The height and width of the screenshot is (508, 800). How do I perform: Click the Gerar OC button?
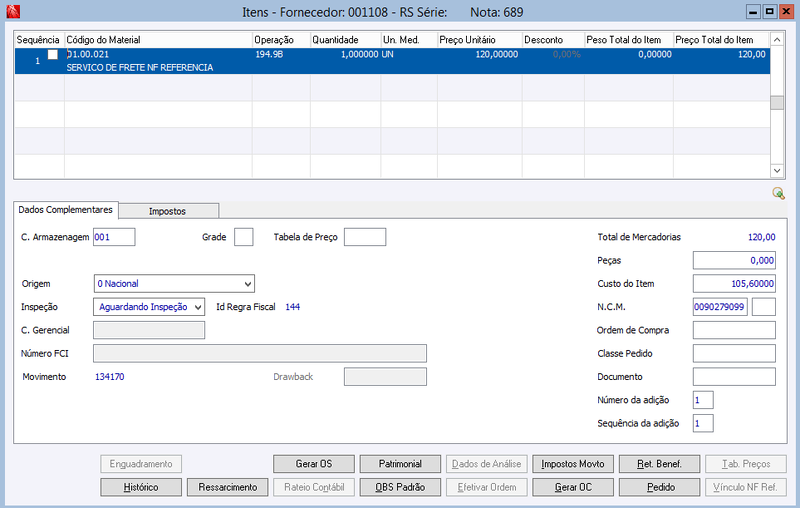tap(573, 487)
